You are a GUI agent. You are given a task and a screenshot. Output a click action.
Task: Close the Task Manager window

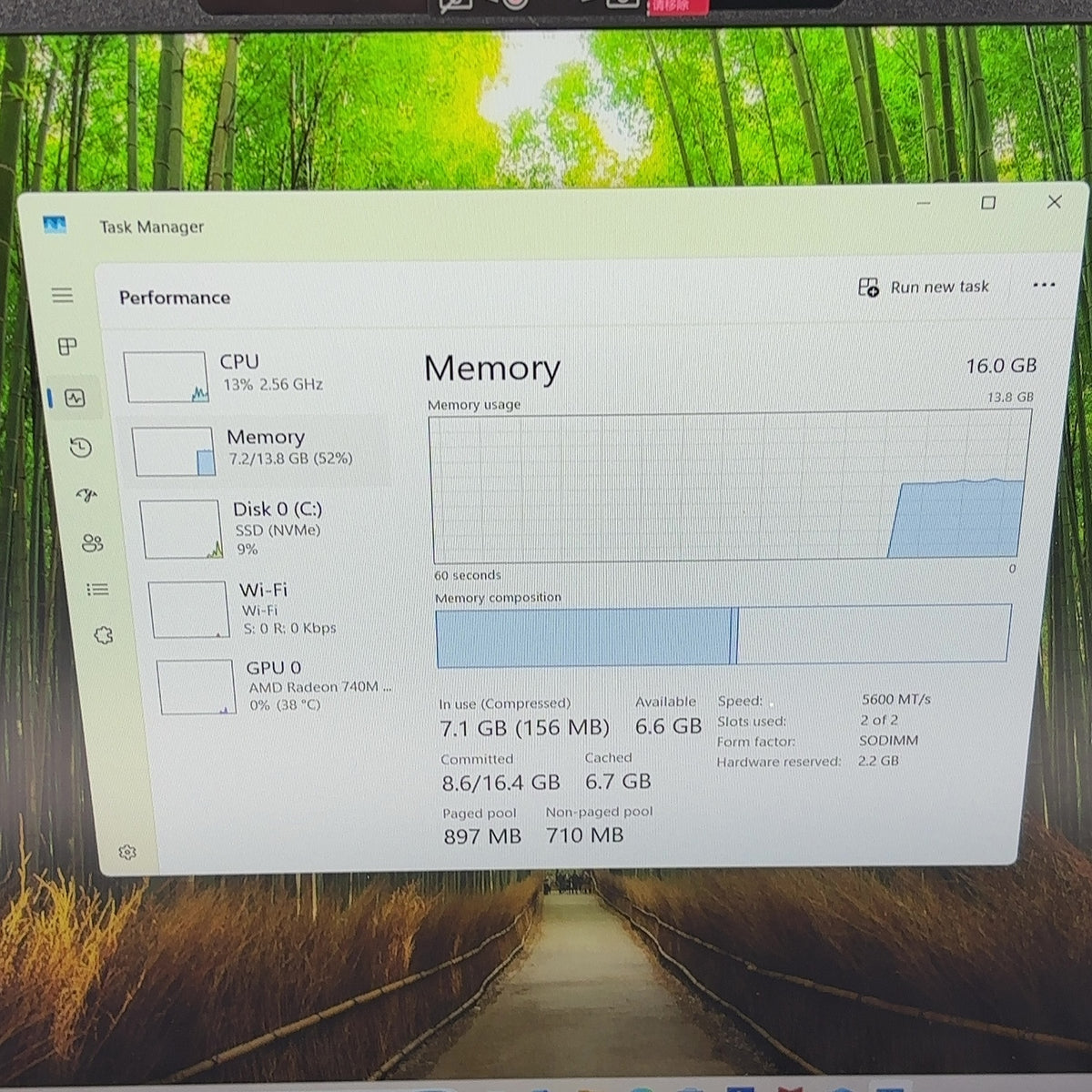(x=1055, y=201)
